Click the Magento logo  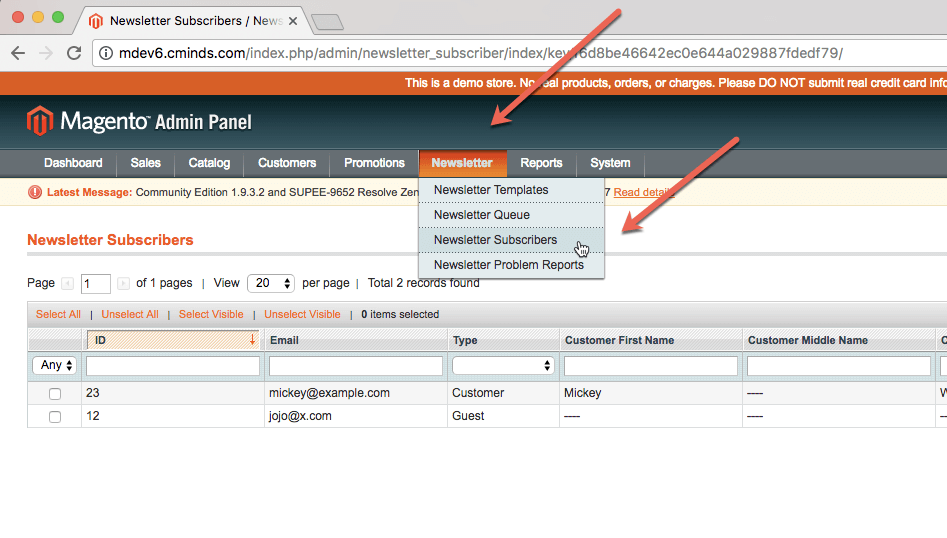(x=40, y=122)
